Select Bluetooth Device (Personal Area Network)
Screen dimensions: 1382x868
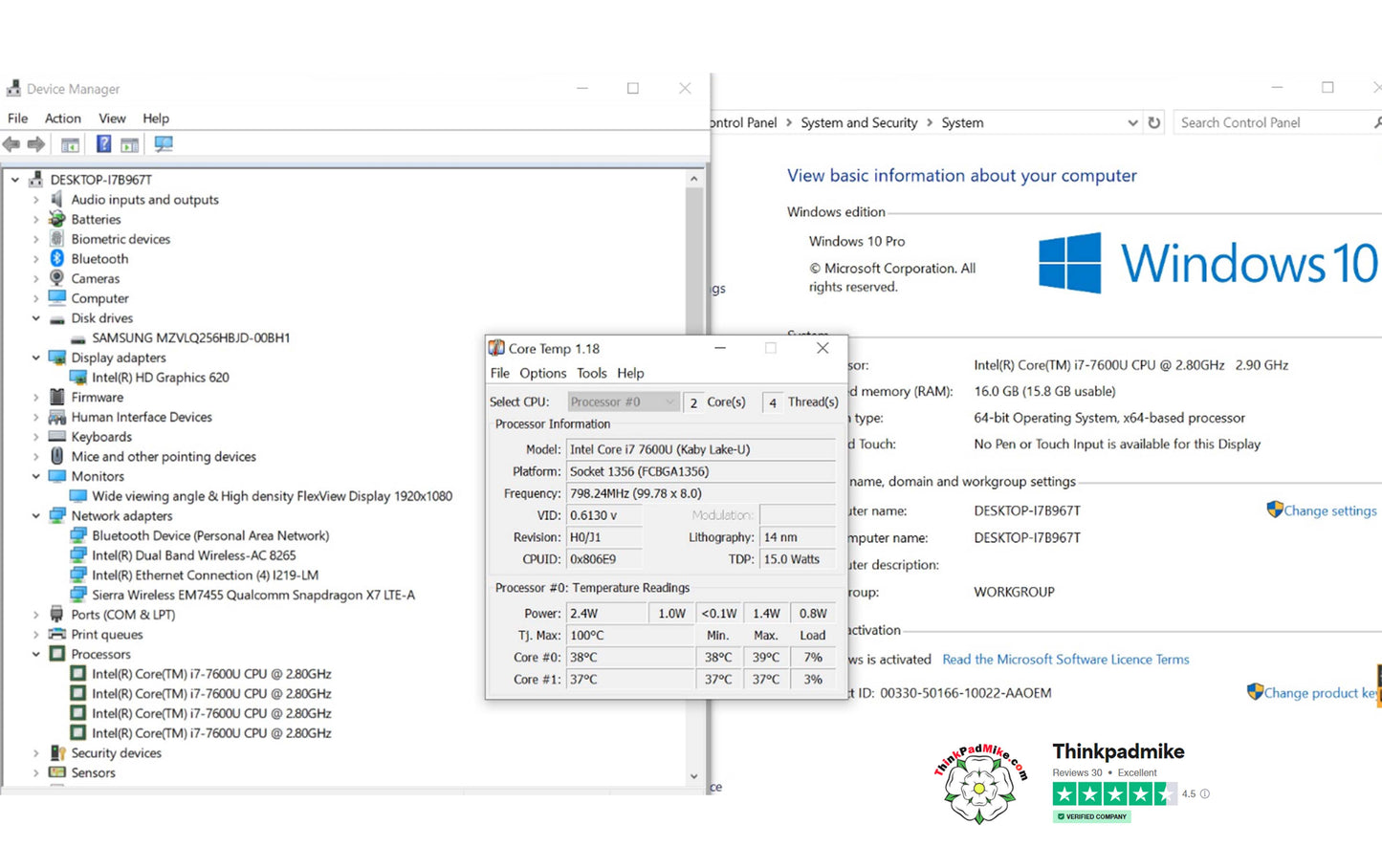point(210,535)
